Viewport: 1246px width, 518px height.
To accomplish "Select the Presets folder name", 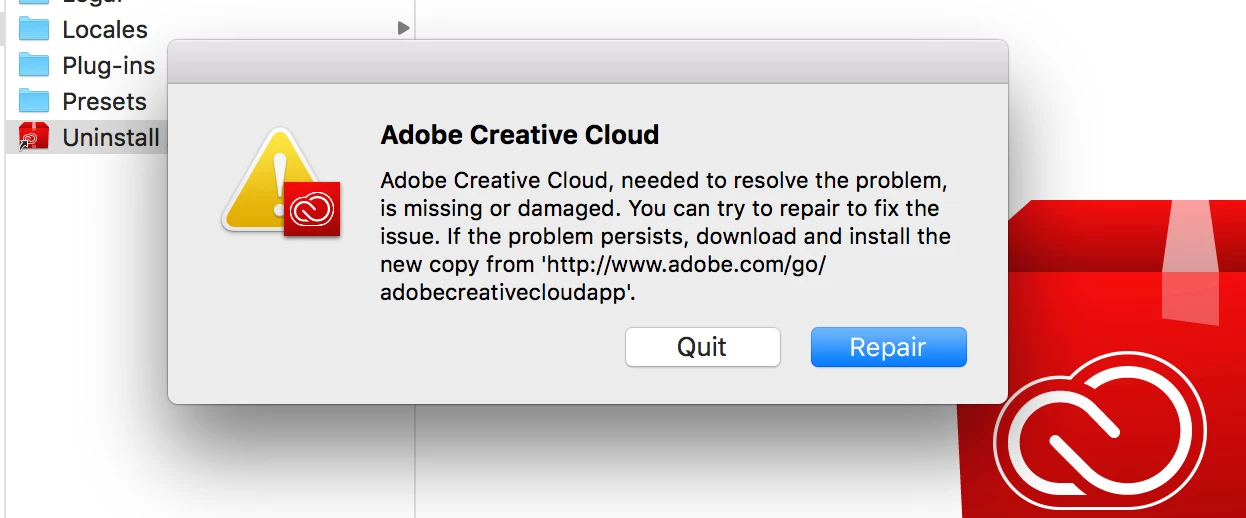I will click(x=104, y=102).
